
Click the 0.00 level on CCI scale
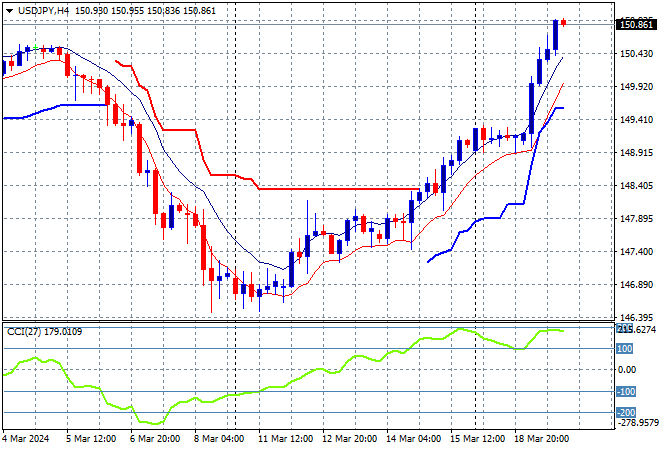click(x=626, y=370)
